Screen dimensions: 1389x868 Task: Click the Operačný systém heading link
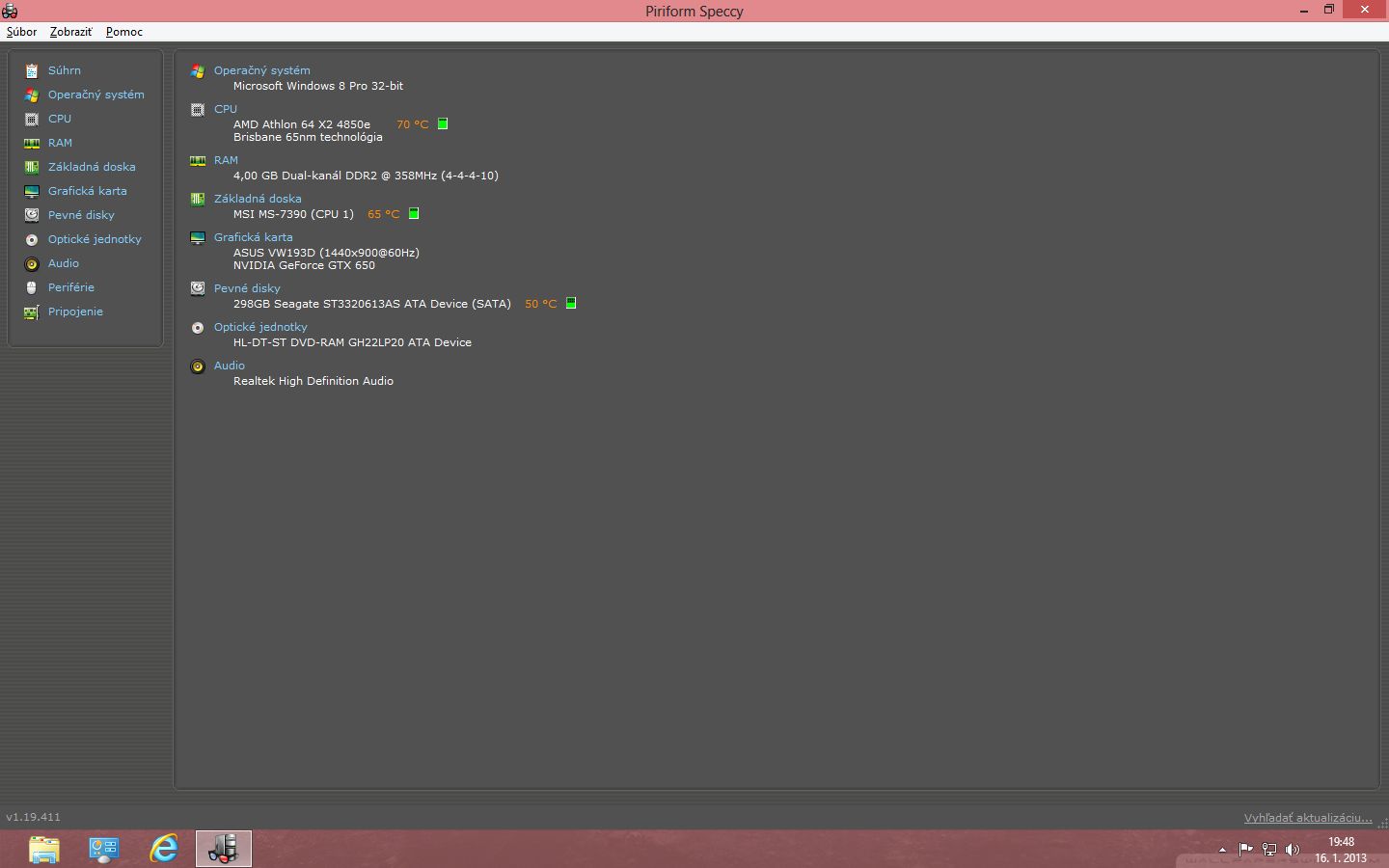[x=262, y=70]
